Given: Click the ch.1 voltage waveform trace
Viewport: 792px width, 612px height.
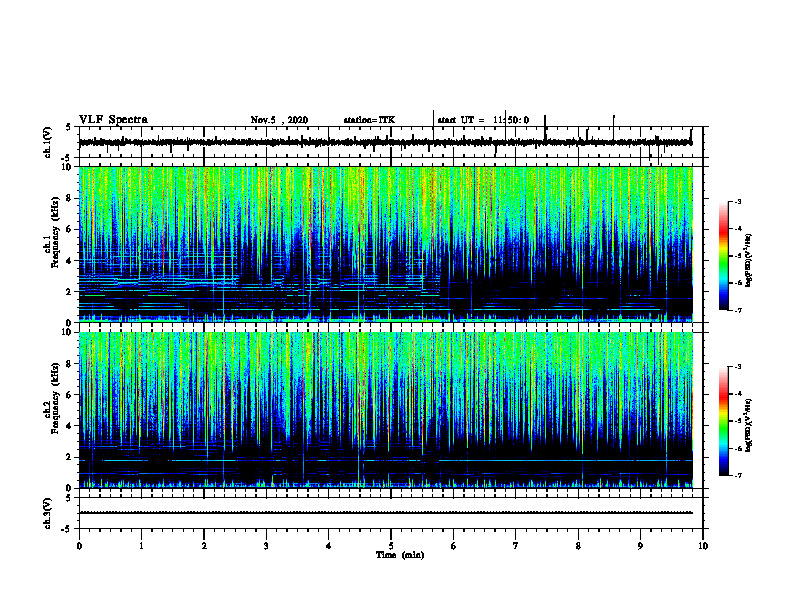Looking at the screenshot, I should click(x=386, y=142).
